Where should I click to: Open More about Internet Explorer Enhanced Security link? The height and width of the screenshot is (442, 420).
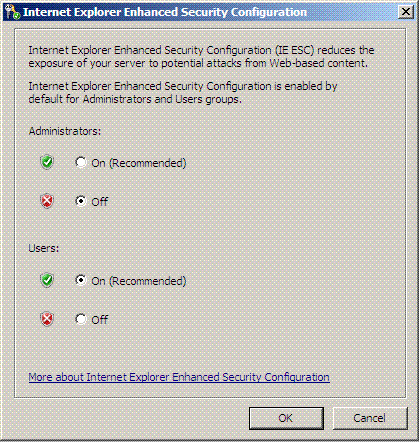pos(179,377)
